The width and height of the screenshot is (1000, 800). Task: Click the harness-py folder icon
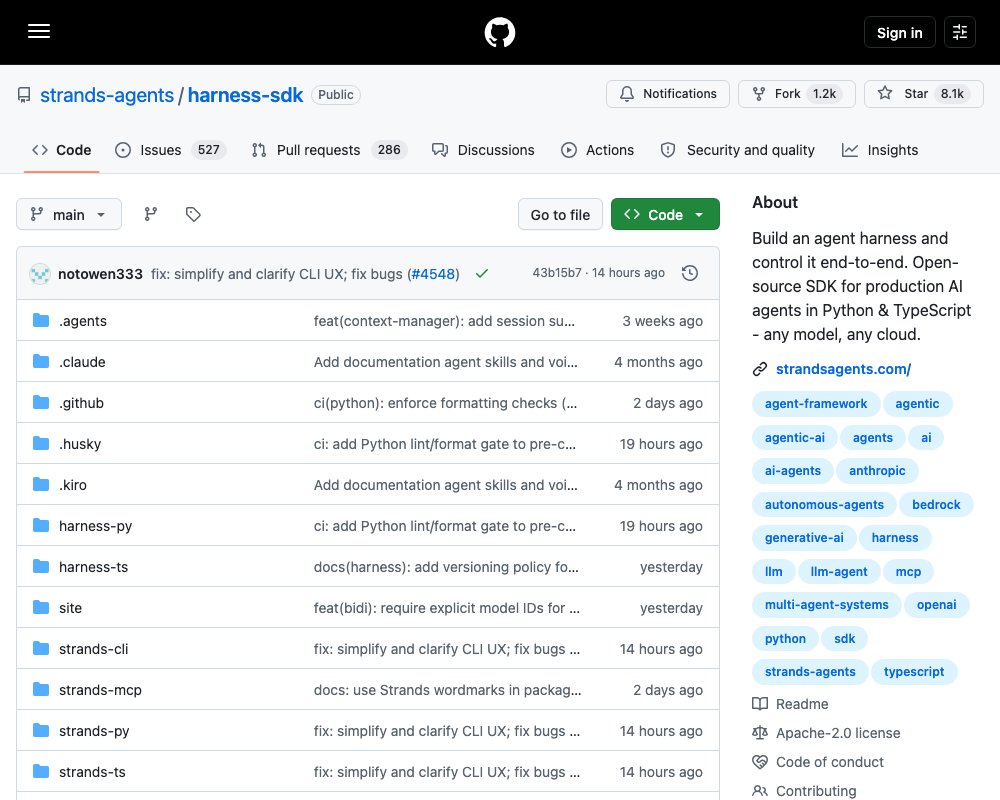41,525
